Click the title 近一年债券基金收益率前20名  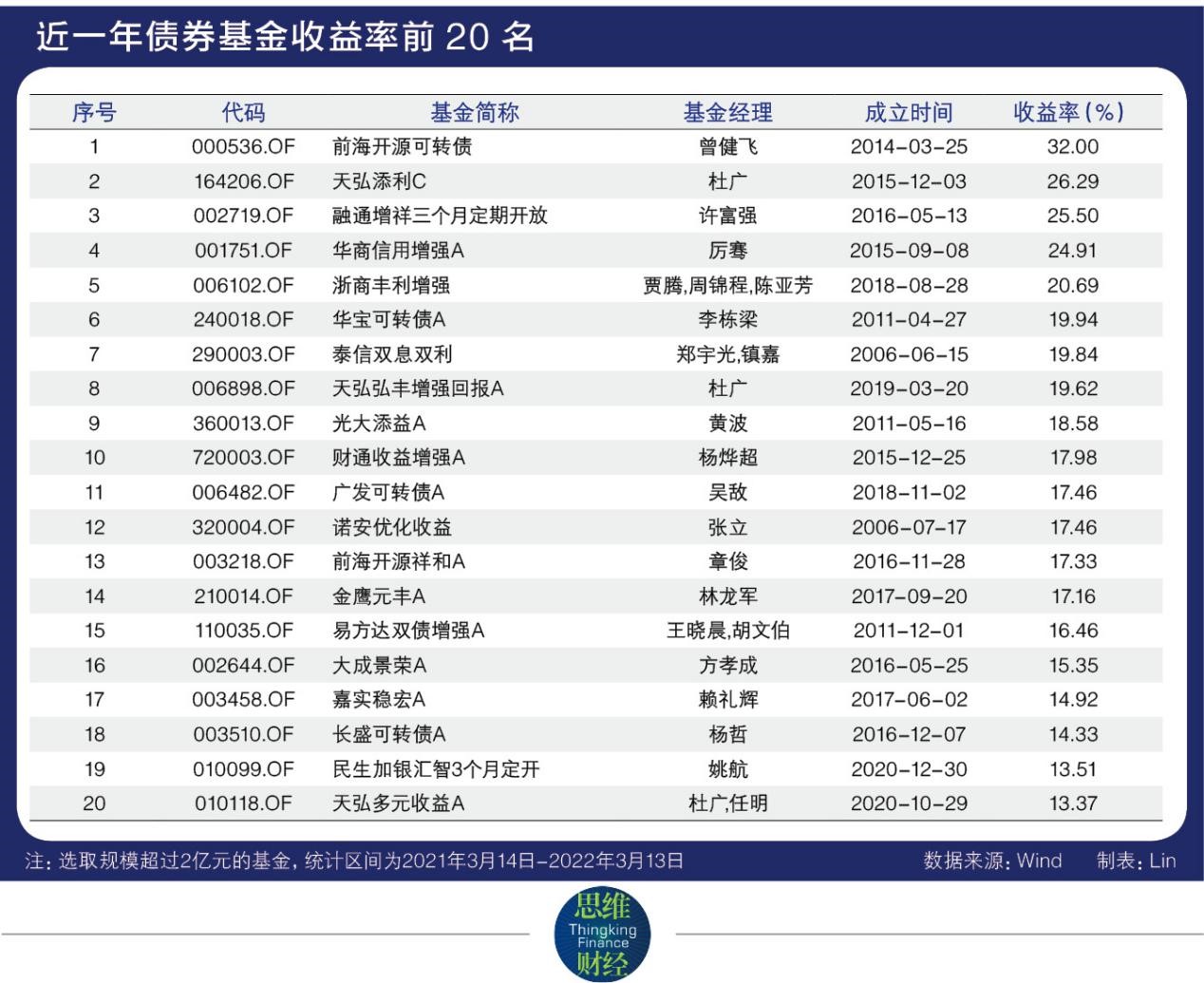click(286, 36)
